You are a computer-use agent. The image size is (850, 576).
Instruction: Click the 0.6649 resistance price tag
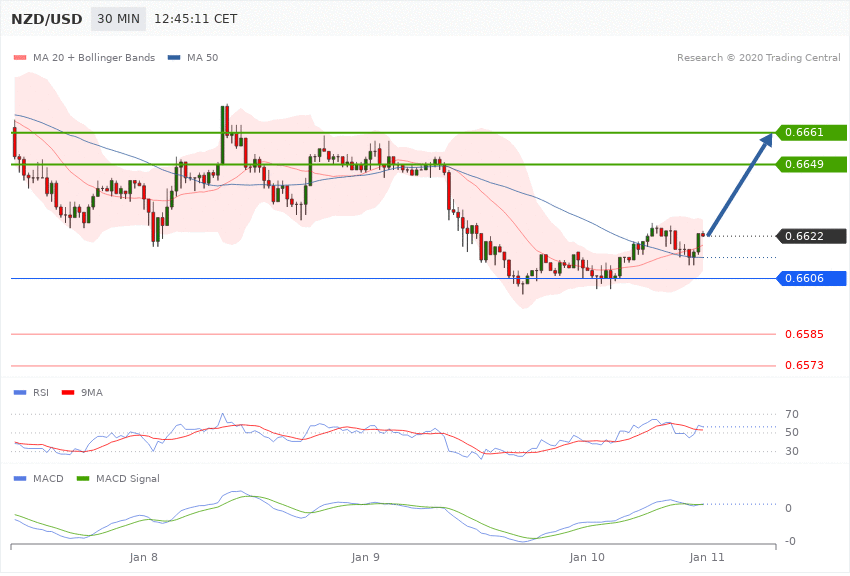click(812, 164)
